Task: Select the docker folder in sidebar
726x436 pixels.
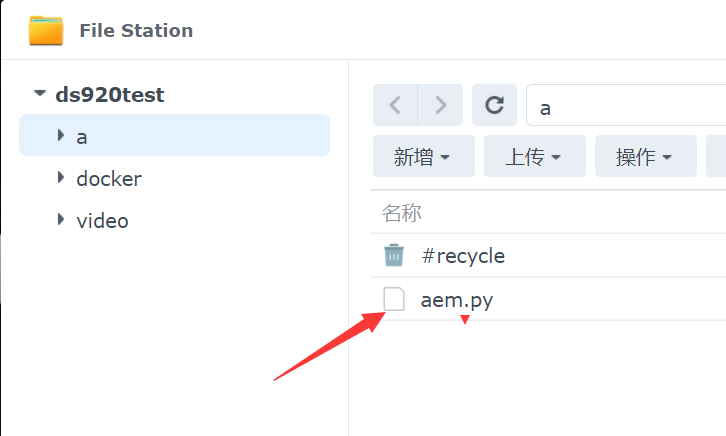Action: (109, 179)
